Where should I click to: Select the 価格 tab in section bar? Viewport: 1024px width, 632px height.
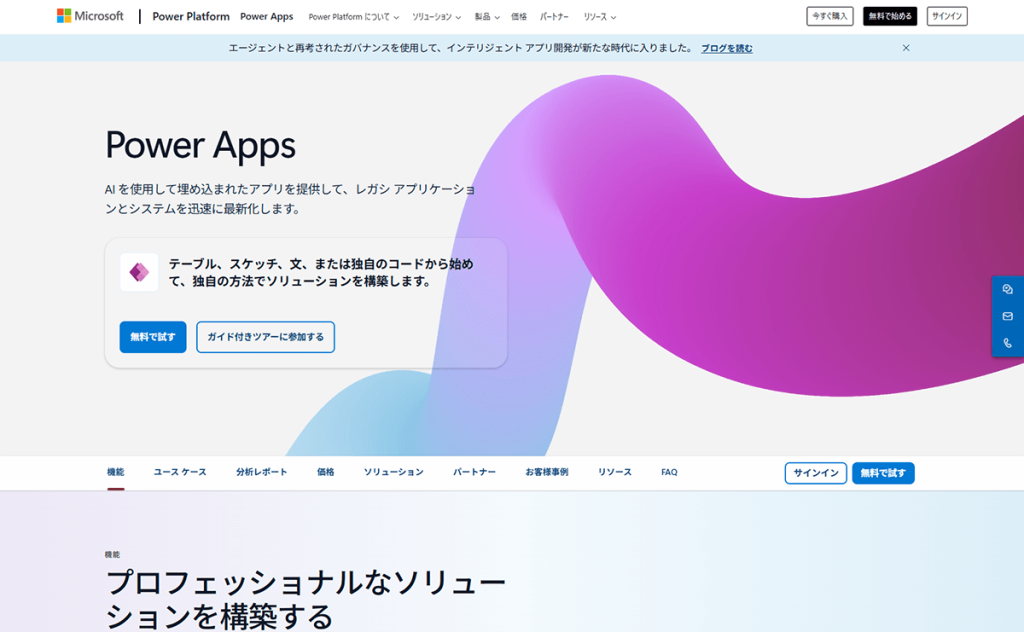pyautogui.click(x=325, y=472)
